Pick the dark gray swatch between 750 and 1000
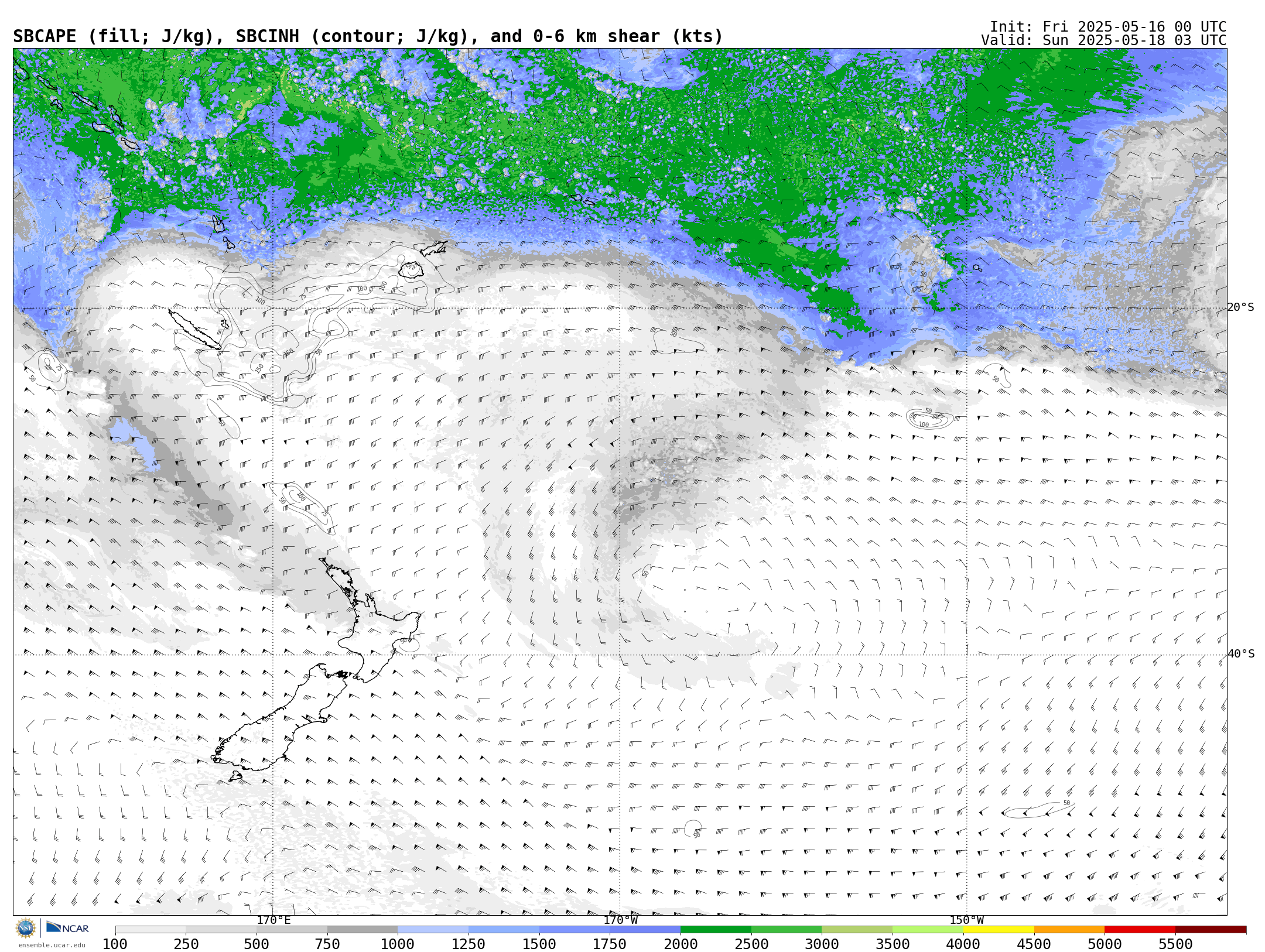The height and width of the screenshot is (952, 1265). (x=363, y=930)
